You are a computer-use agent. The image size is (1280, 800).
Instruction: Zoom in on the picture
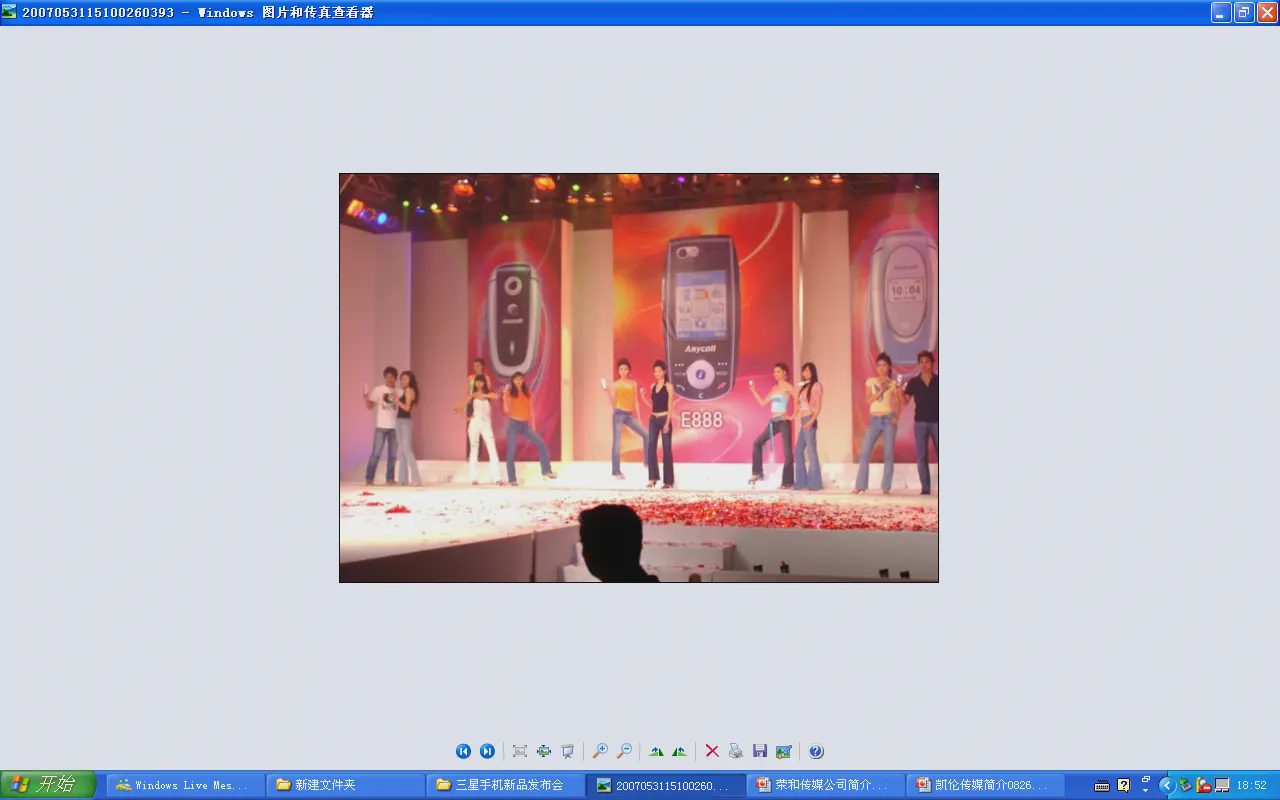pyautogui.click(x=600, y=751)
